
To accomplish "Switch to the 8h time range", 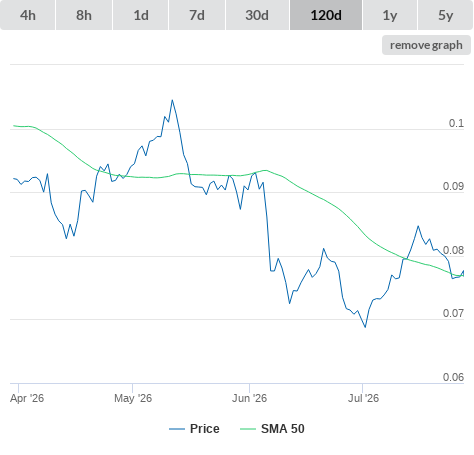I will coord(84,15).
